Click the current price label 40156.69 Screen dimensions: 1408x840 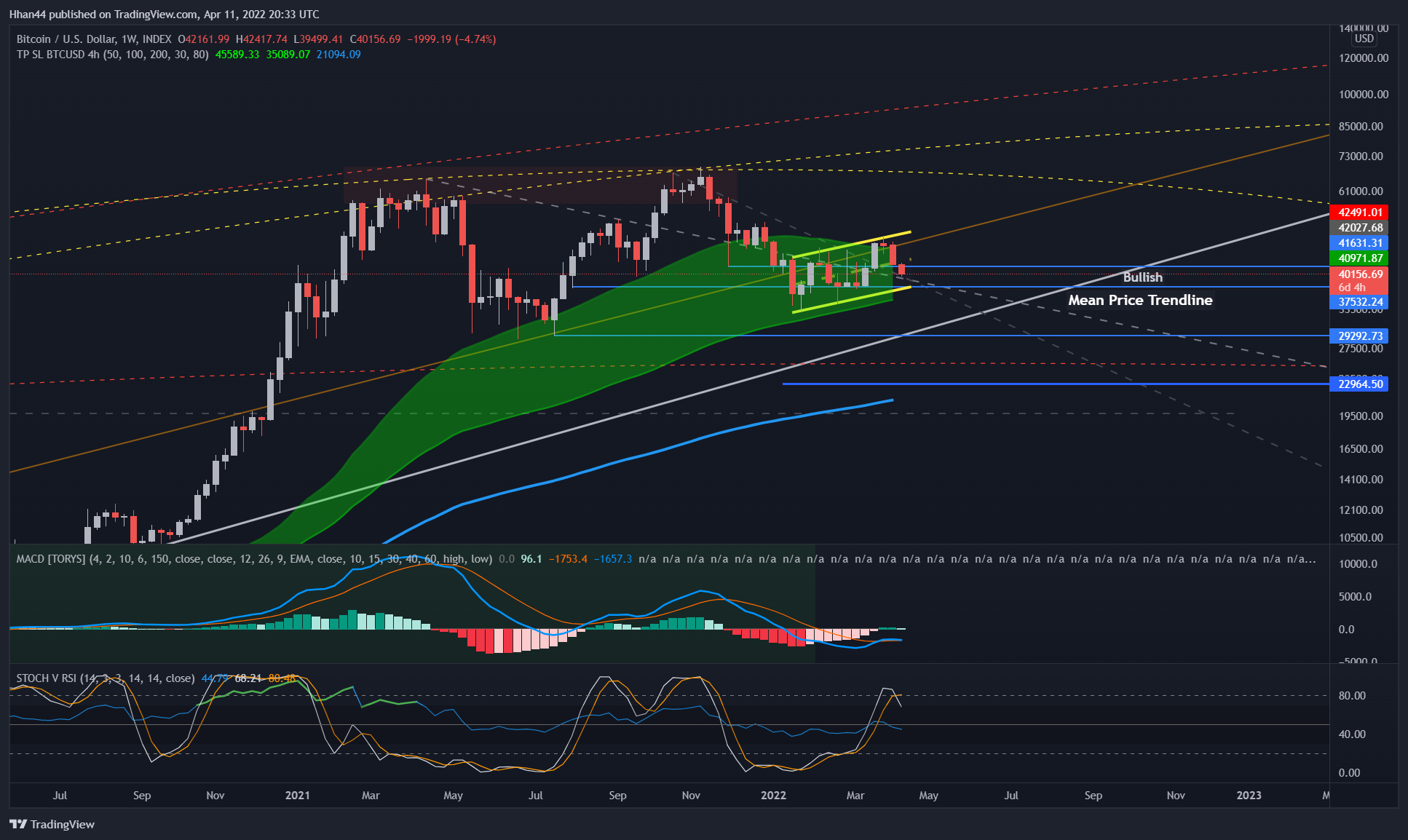[x=1358, y=274]
